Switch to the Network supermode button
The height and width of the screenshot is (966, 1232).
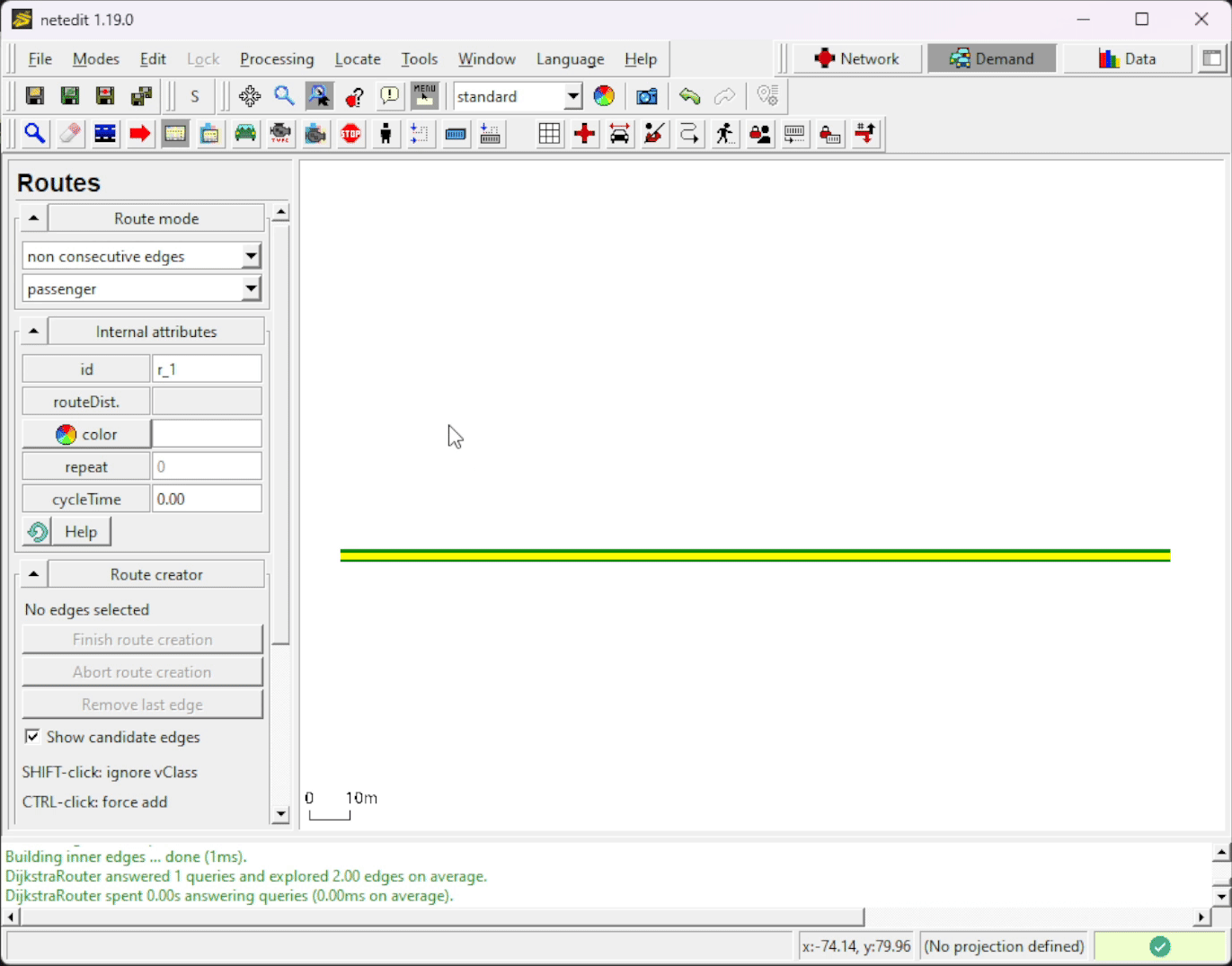coord(855,58)
